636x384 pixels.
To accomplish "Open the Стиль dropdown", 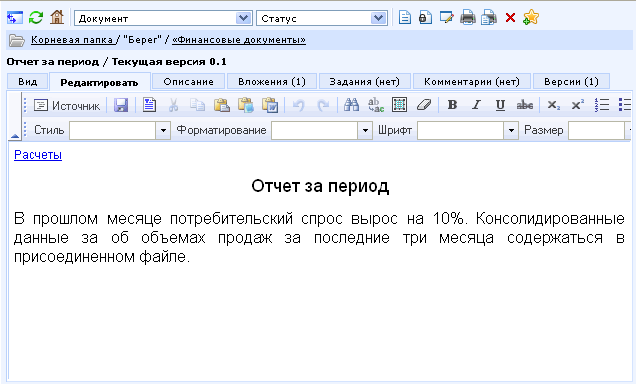I will [120, 131].
